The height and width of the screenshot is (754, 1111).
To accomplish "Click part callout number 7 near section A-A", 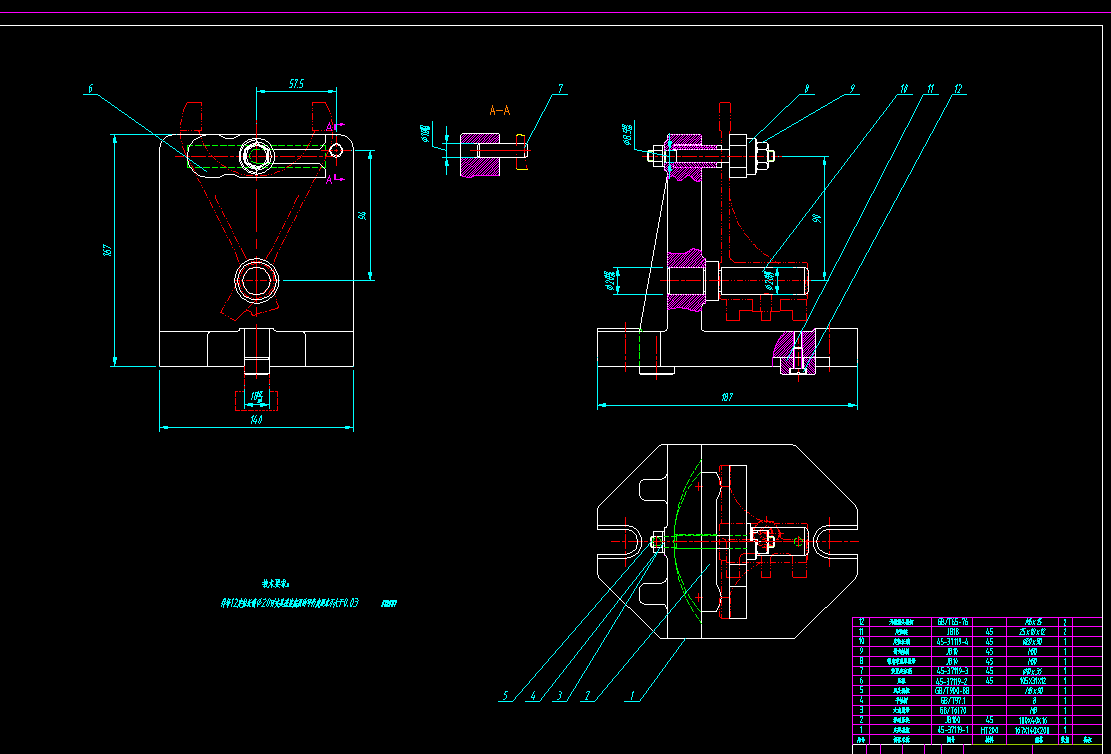I will pos(560,89).
